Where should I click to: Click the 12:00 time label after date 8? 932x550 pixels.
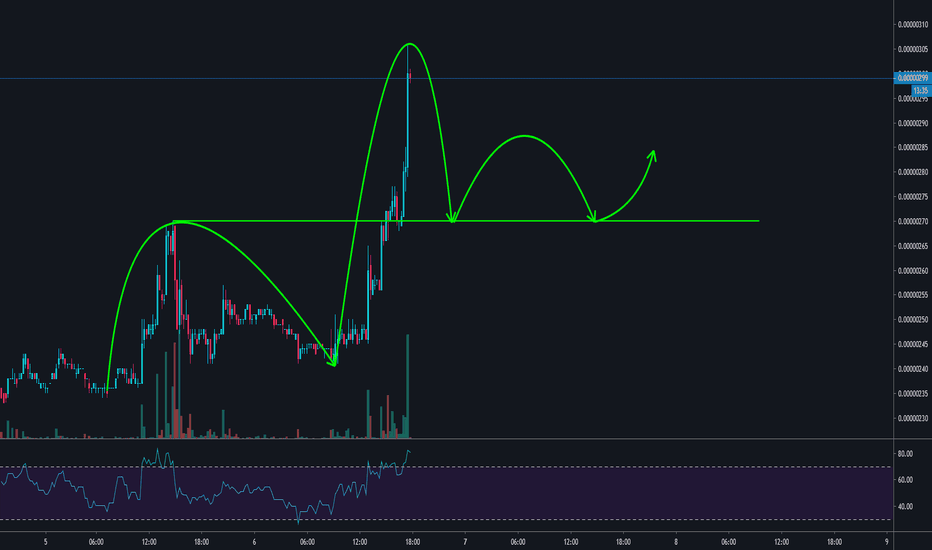(x=782, y=542)
